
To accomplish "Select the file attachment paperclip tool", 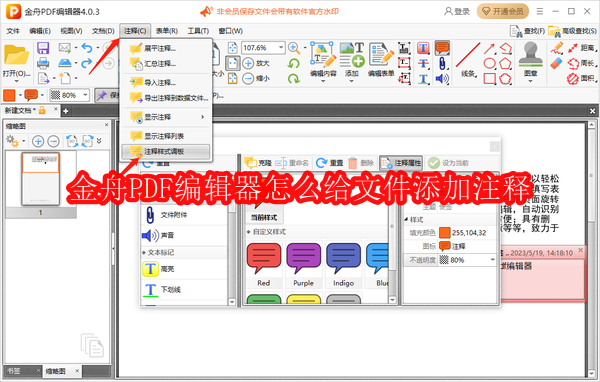I will point(442,64).
